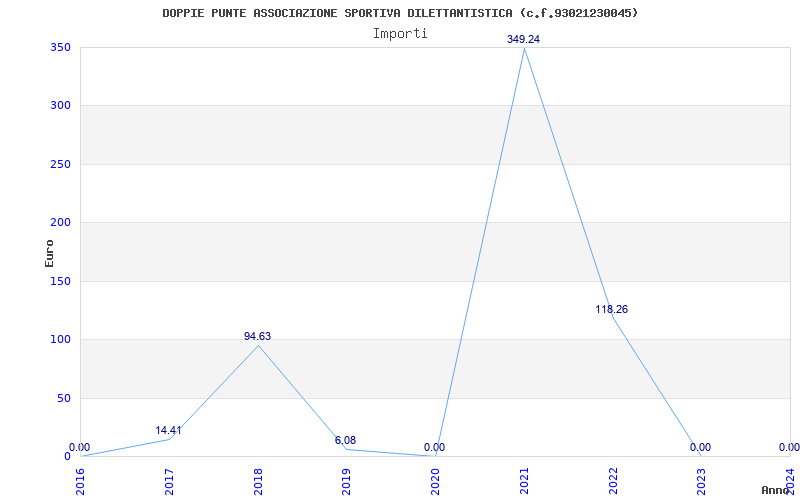800x500 pixels.
Task: Click the 94.63 data label
Action: 258,337
